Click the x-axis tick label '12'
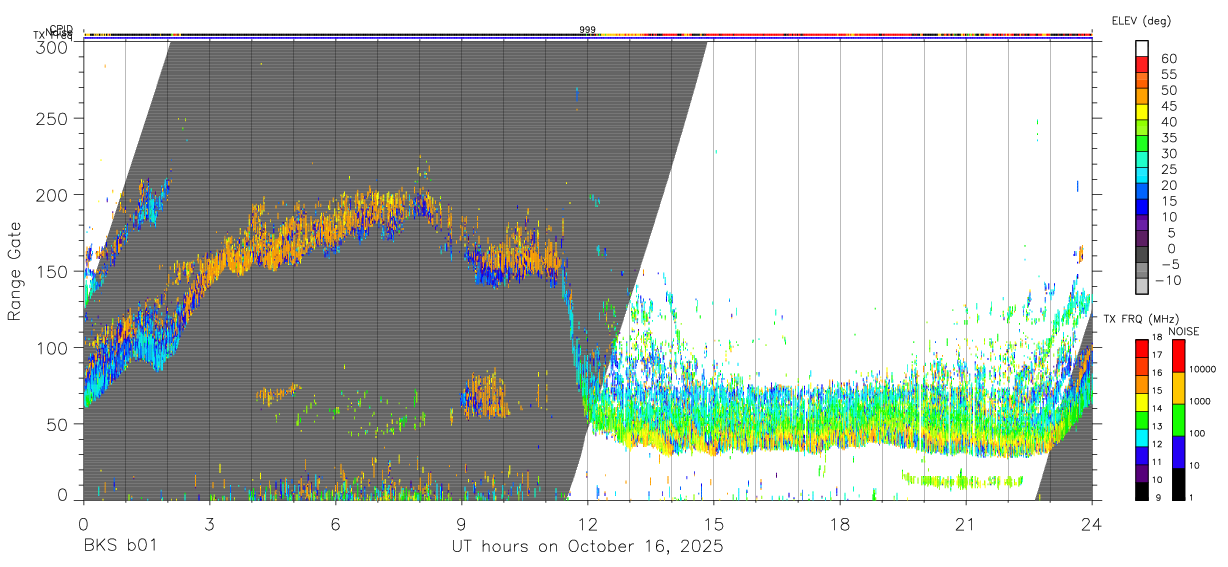This screenshot has width=1228, height=567. click(587, 524)
